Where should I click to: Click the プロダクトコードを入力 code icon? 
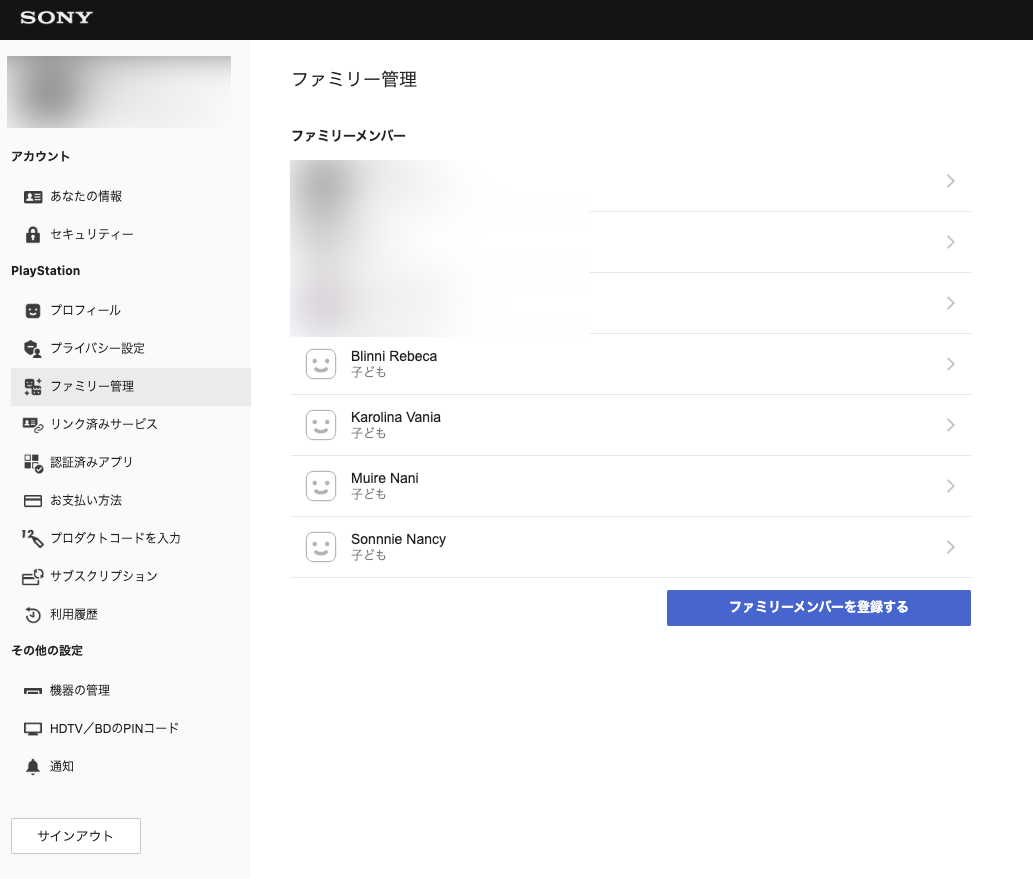tap(33, 538)
